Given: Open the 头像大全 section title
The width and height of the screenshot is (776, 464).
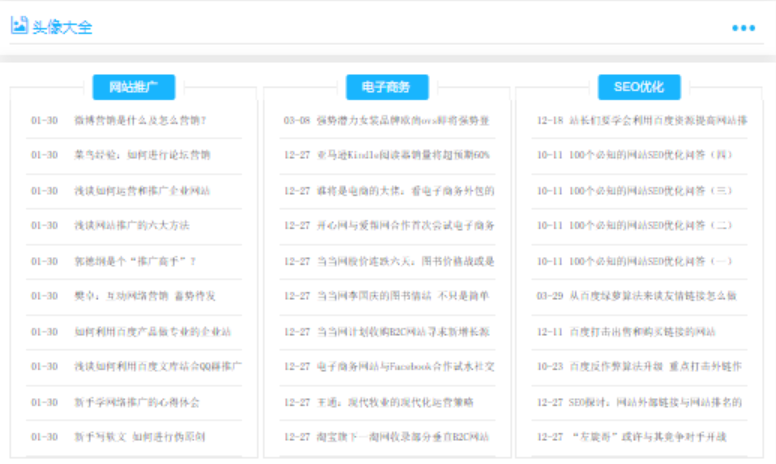Looking at the screenshot, I should tap(62, 27).
